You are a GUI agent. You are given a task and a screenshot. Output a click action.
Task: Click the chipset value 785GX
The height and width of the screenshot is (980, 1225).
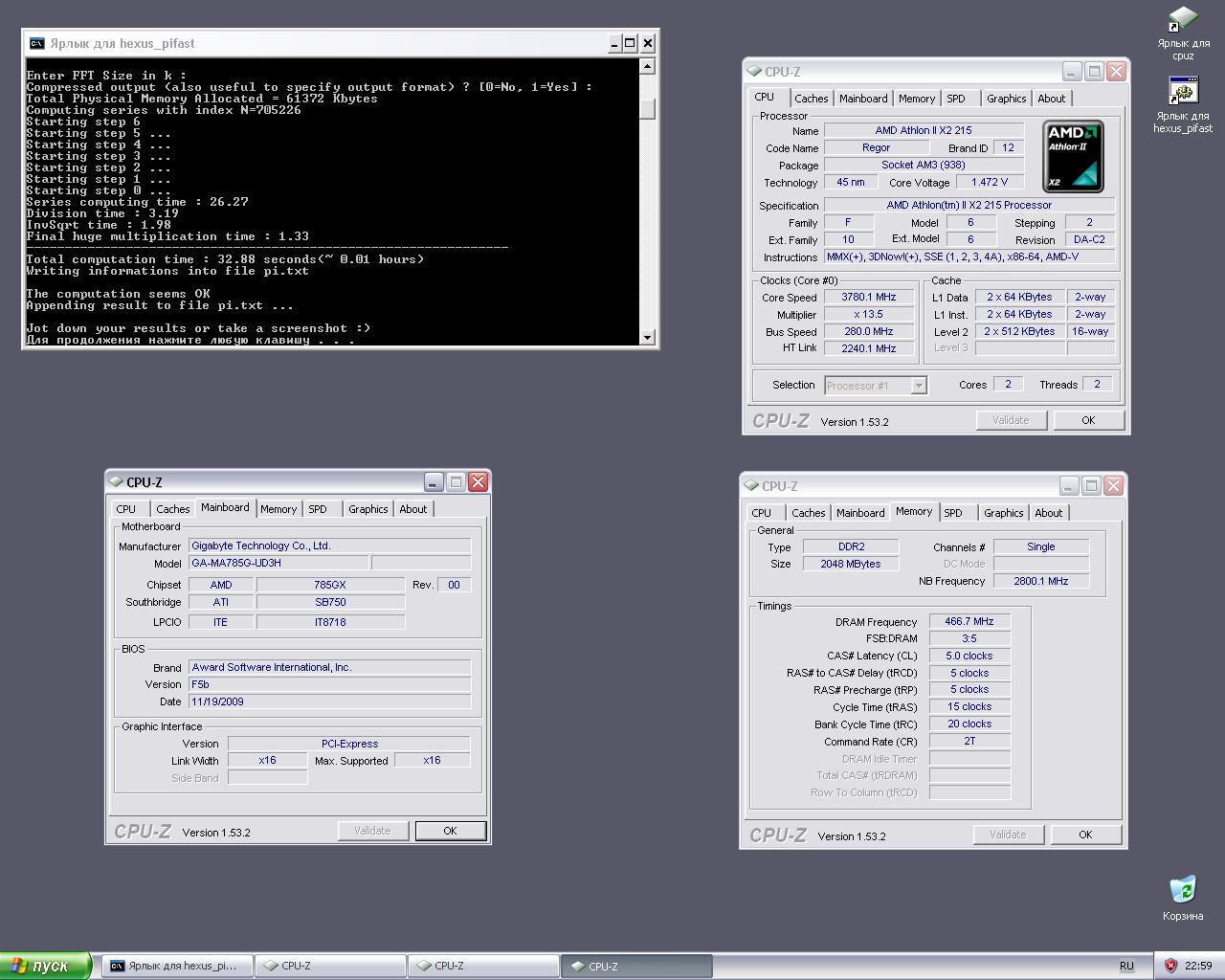(330, 585)
